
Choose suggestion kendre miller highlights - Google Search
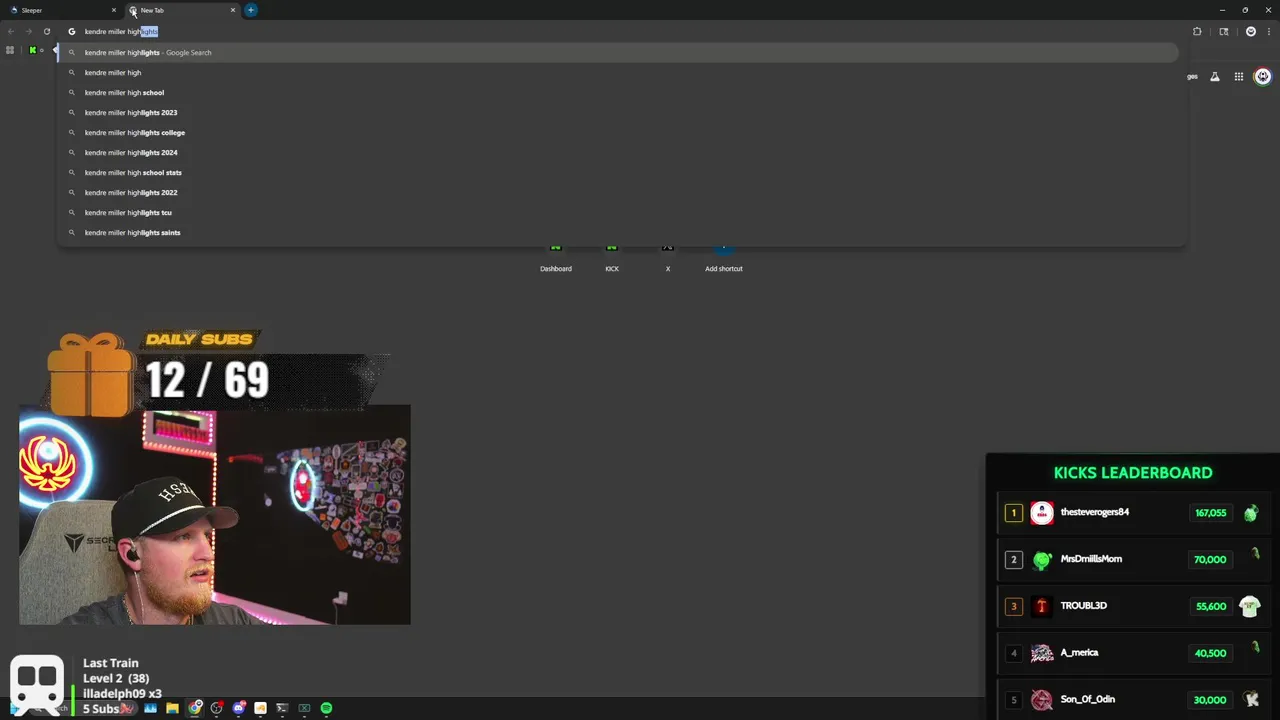click(x=620, y=52)
